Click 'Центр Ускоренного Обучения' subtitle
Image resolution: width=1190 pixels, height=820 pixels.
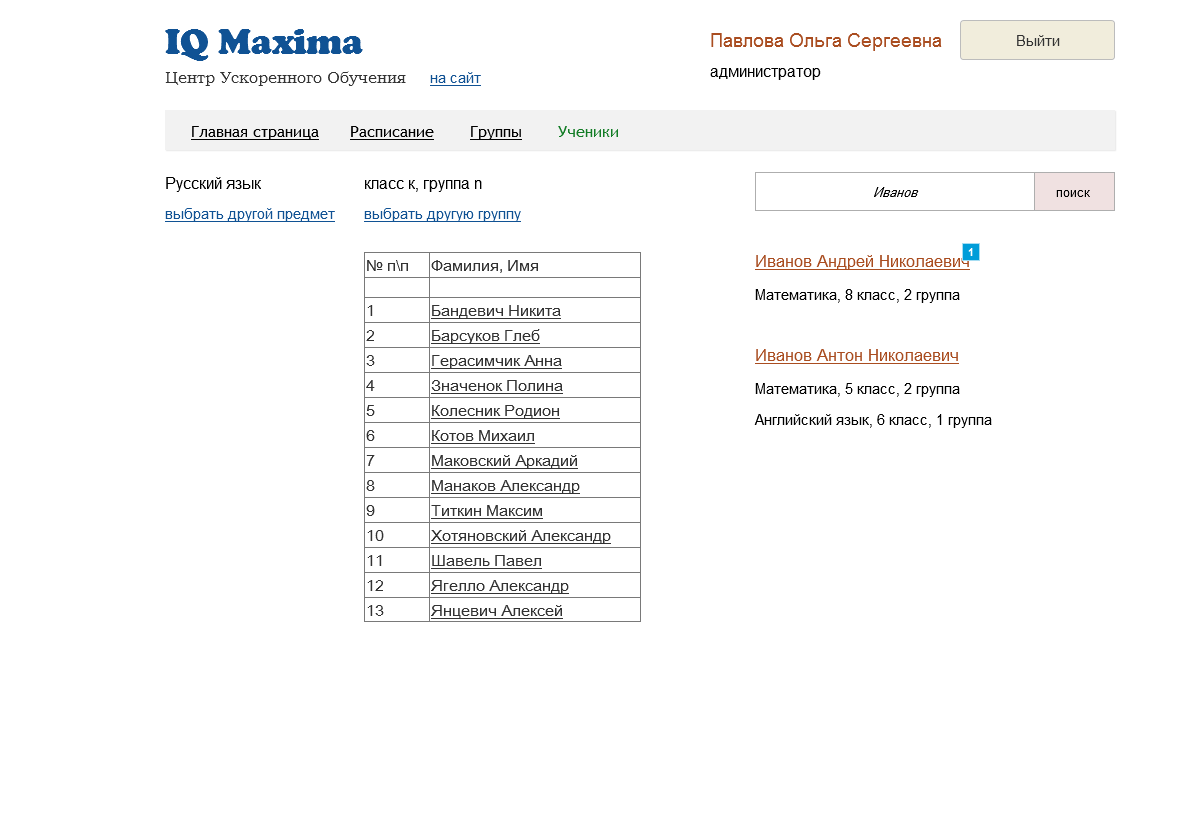click(x=285, y=78)
